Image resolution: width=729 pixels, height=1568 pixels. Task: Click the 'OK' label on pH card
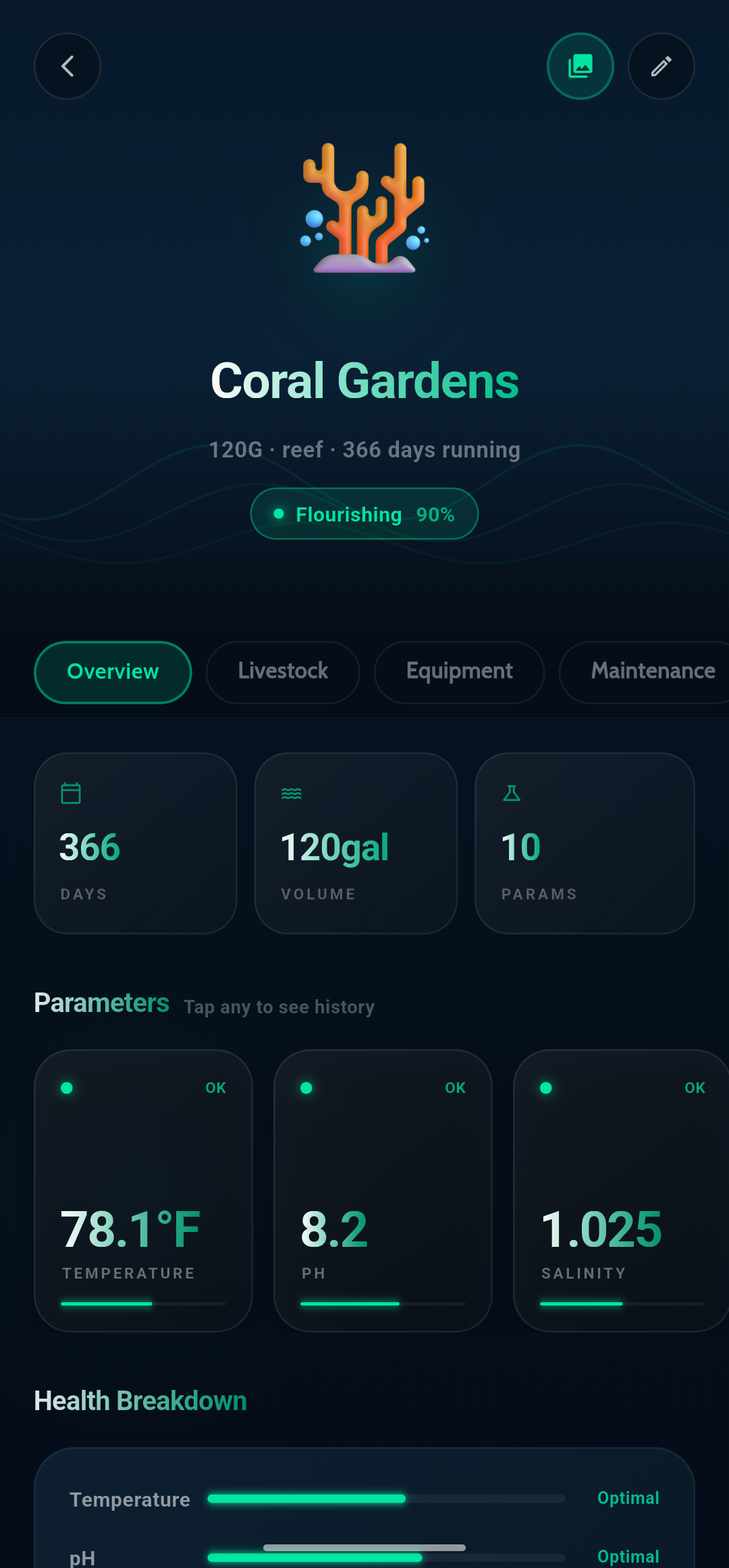(x=456, y=1088)
